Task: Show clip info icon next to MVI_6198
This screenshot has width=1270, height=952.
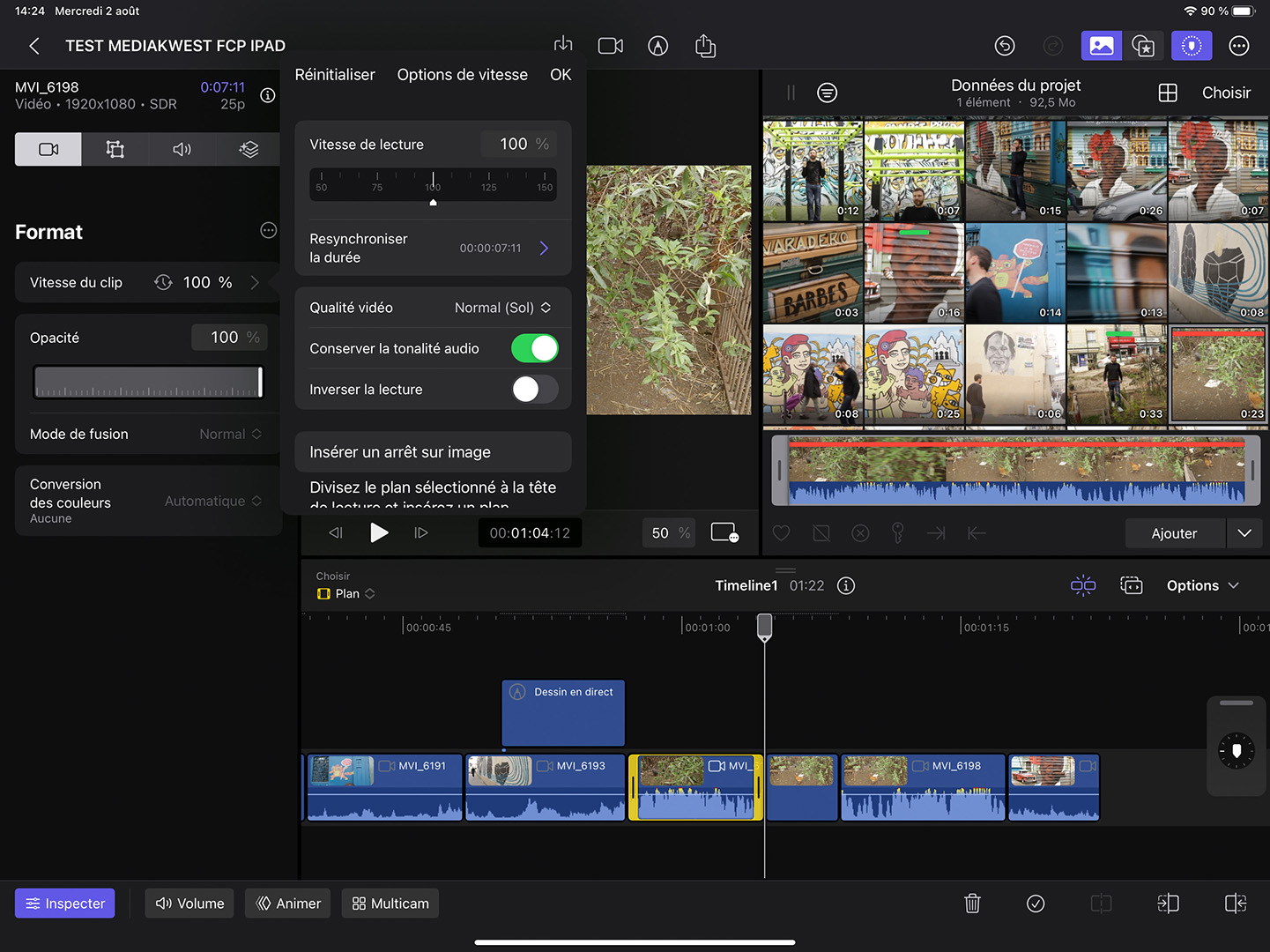Action: pyautogui.click(x=268, y=95)
